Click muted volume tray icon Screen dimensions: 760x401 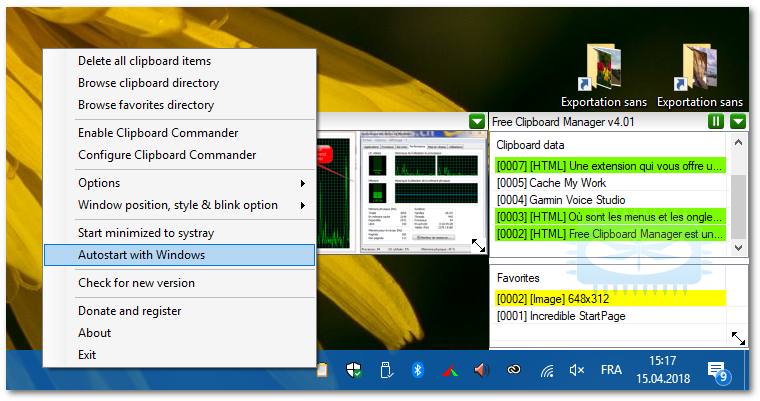[577, 370]
